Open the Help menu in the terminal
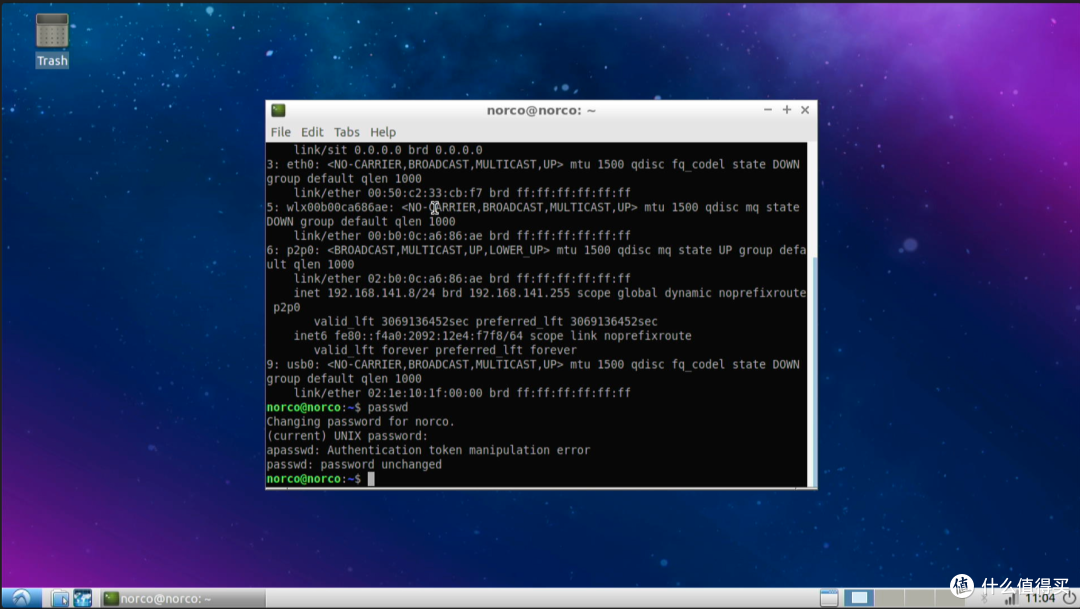1080x609 pixels. click(383, 132)
